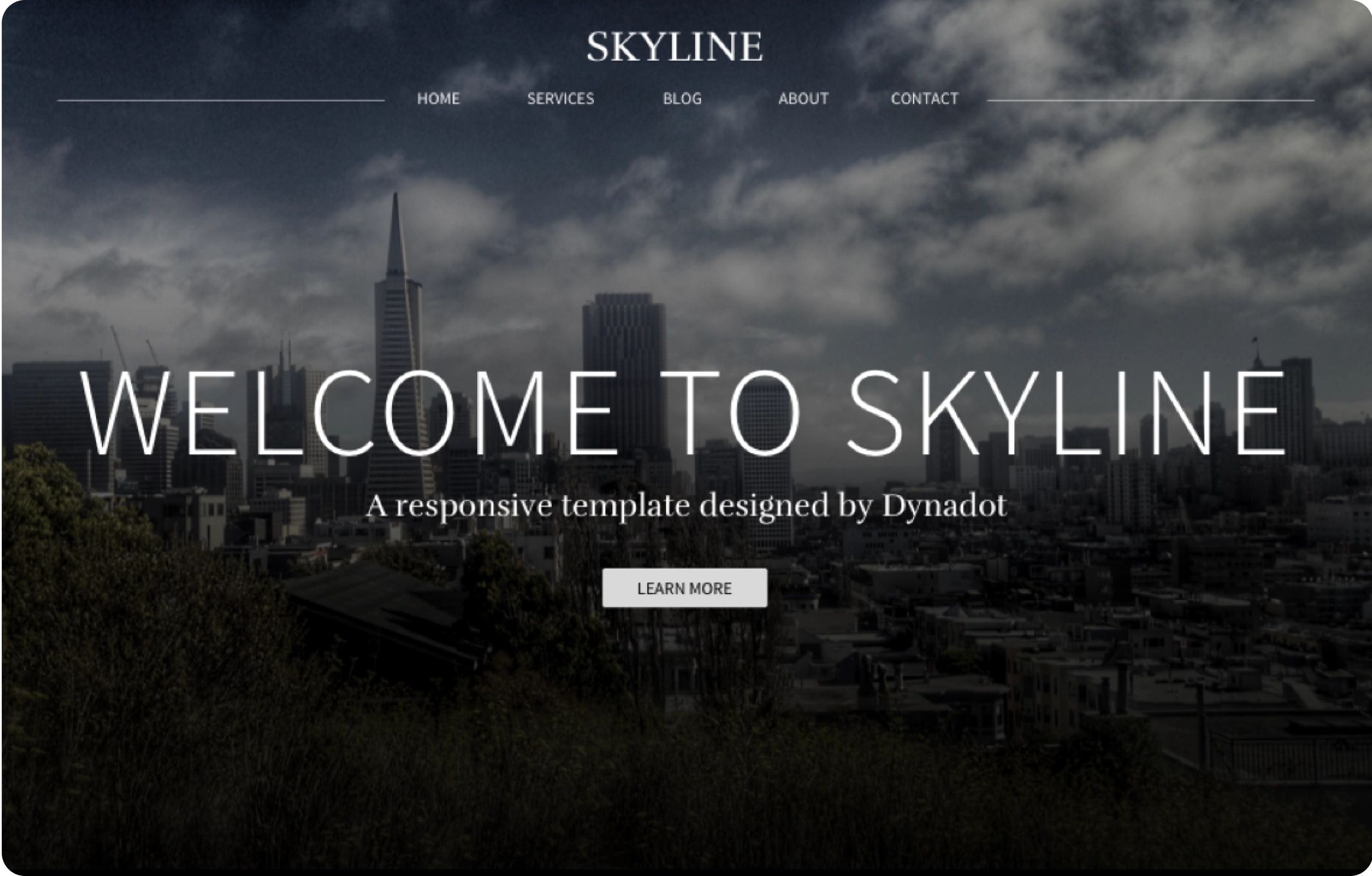This screenshot has width=1372, height=876.
Task: Open the HOME menu item
Action: tap(439, 99)
